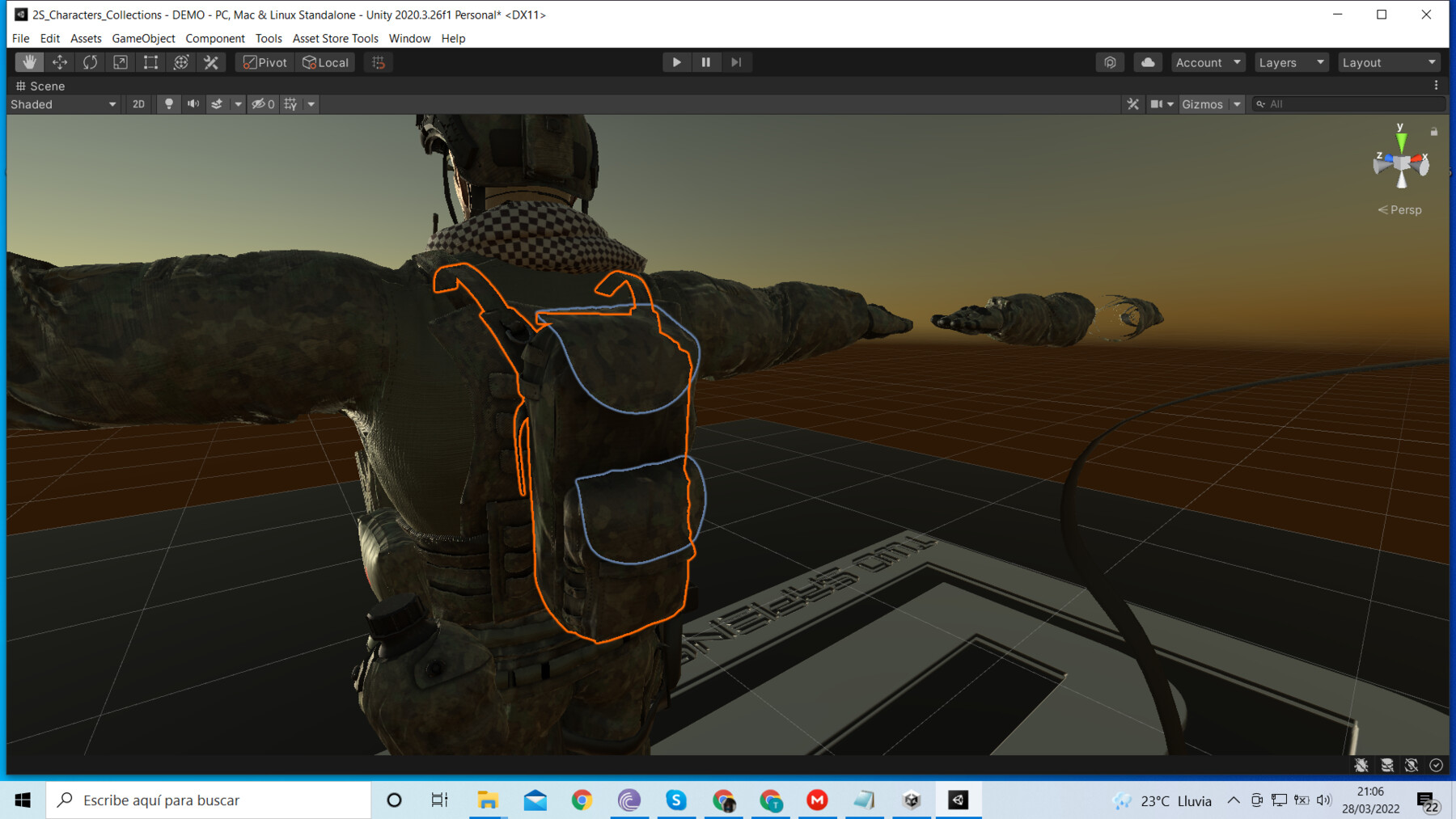
Task: Open the Account dropdown
Action: pyautogui.click(x=1208, y=62)
